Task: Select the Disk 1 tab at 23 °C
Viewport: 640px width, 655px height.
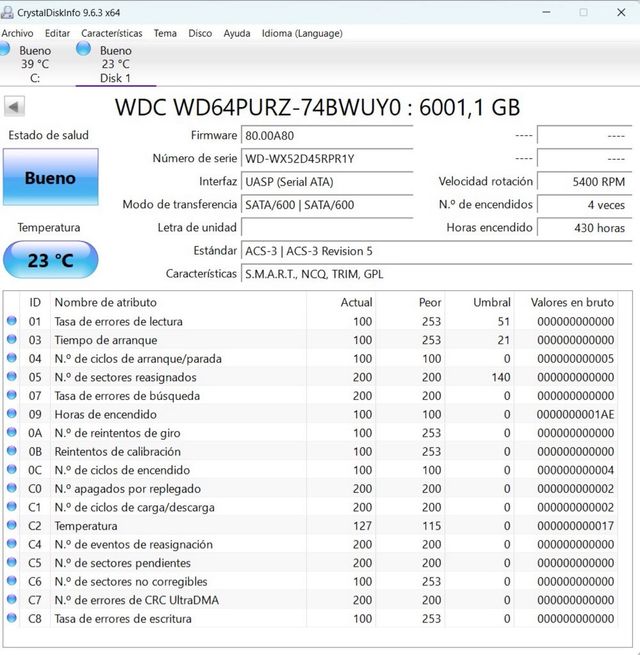Action: point(115,64)
